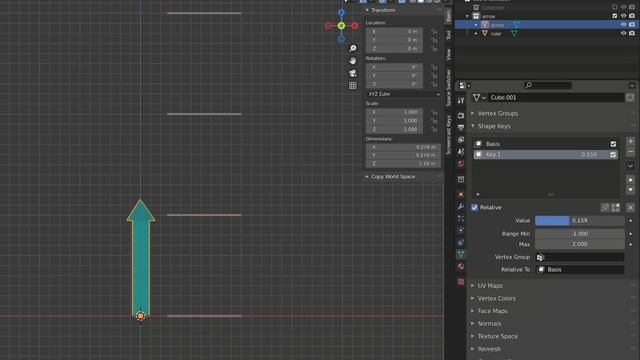640x360 pixels.
Task: Disable render for arrow collection camera icon
Action: pyautogui.click(x=632, y=16)
